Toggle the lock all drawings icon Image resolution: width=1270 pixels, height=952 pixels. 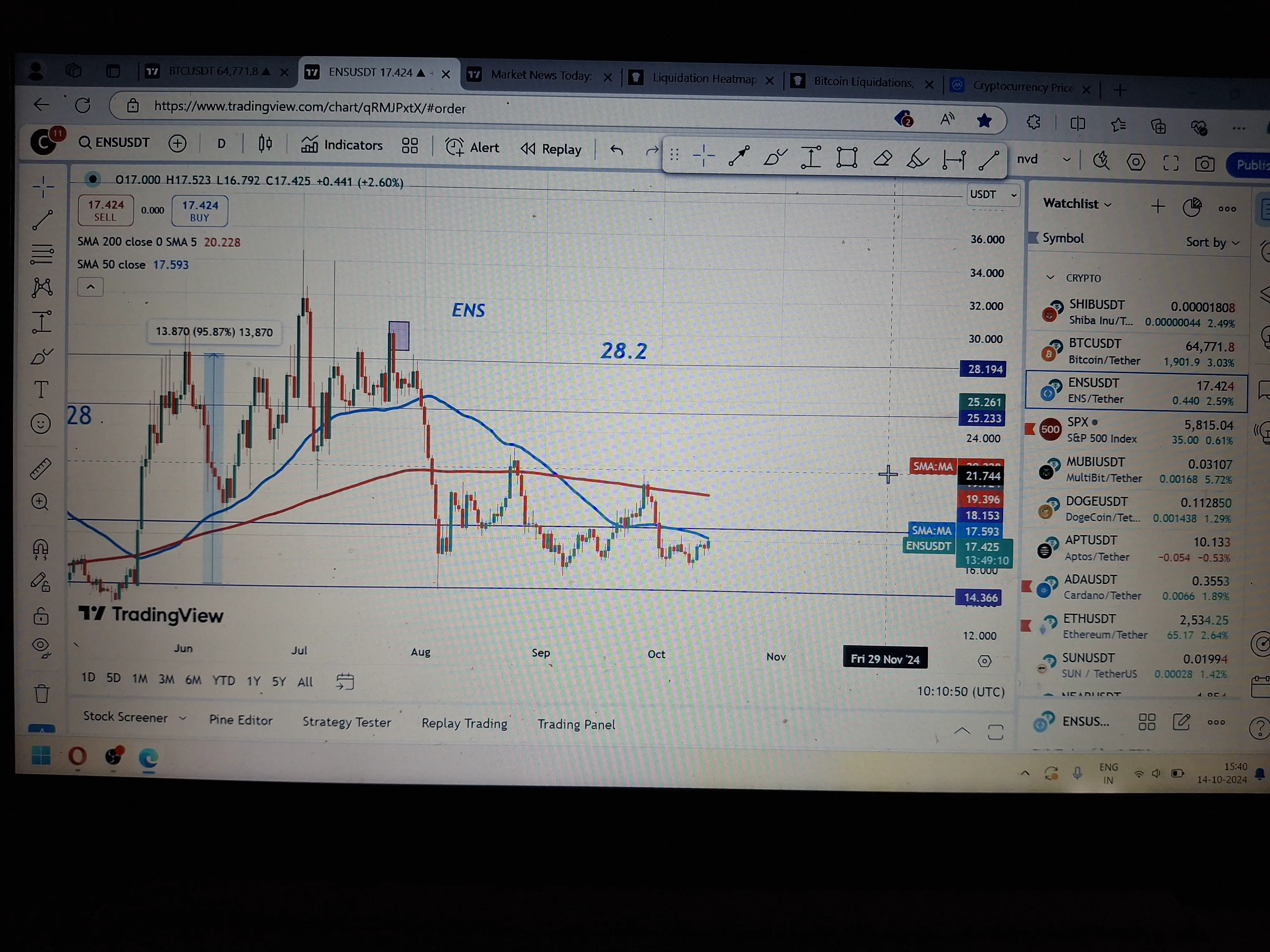click(41, 617)
